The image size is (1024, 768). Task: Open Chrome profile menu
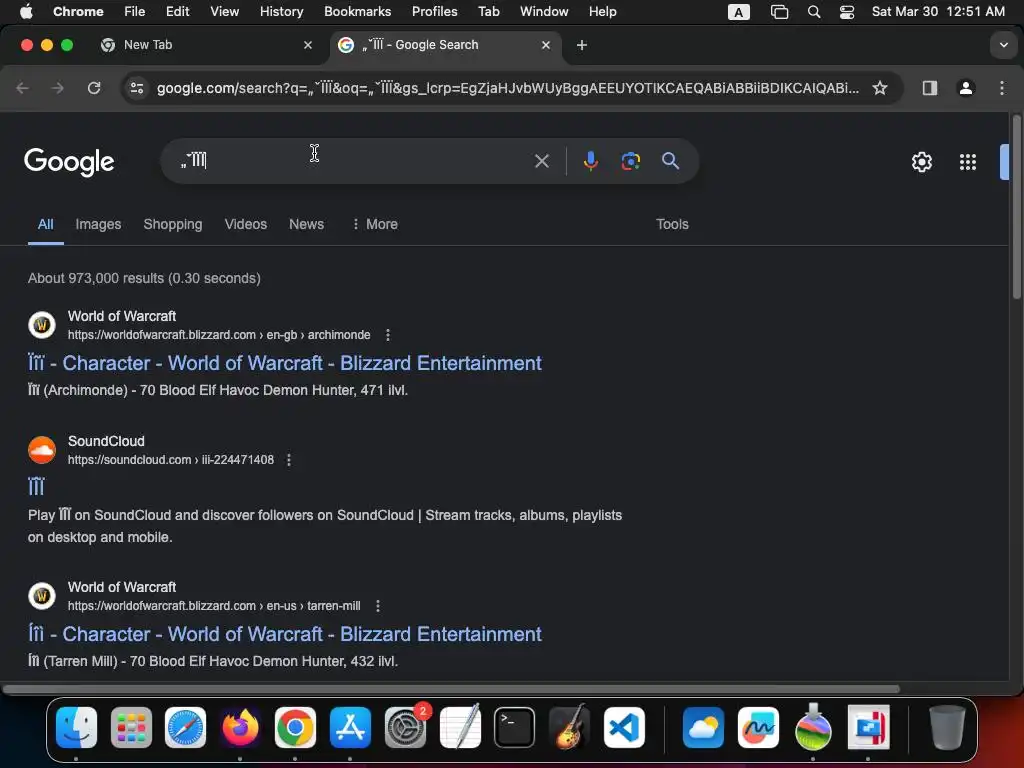(x=965, y=88)
